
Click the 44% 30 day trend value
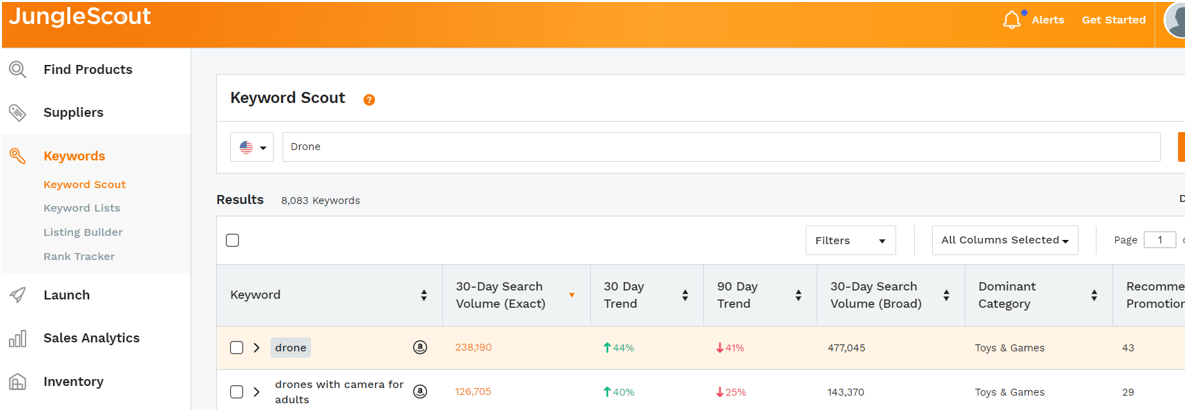619,348
